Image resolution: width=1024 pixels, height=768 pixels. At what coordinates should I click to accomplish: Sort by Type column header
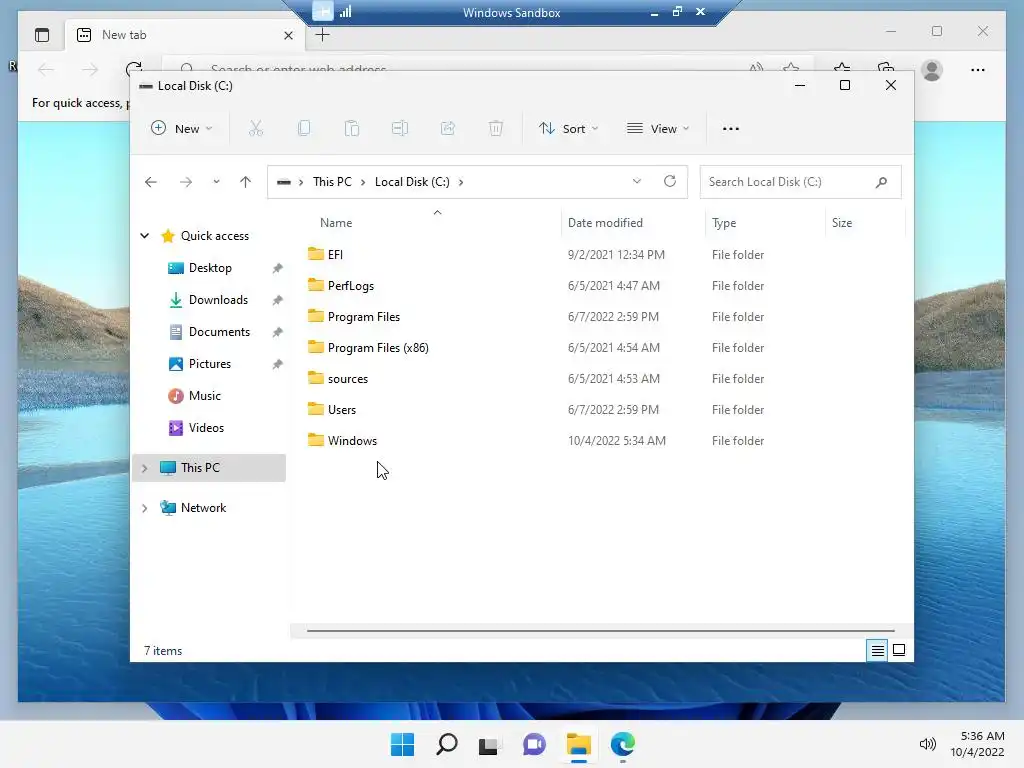(724, 223)
